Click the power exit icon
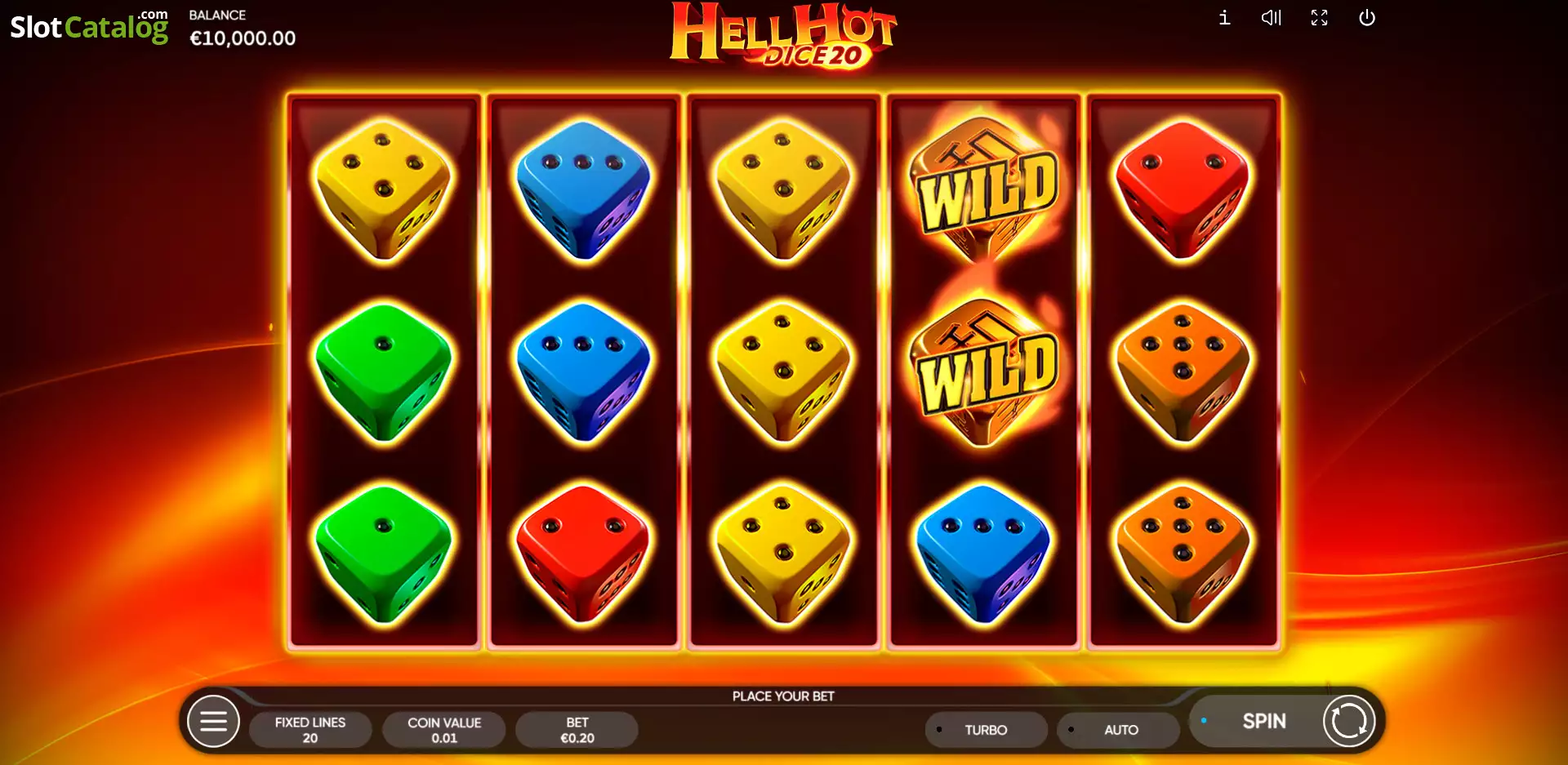1568x765 pixels. pos(1367,18)
